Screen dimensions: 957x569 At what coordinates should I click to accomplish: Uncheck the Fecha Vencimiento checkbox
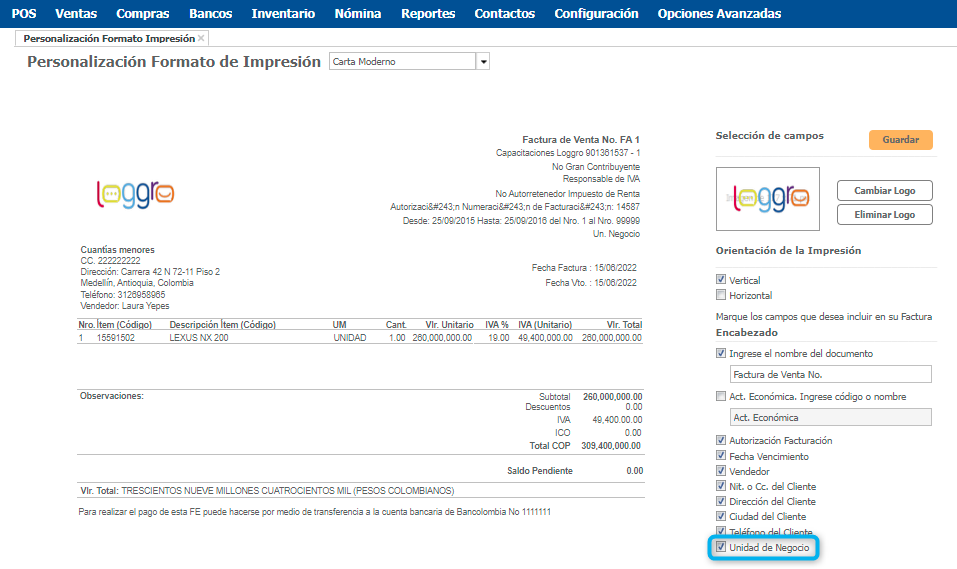coord(721,456)
